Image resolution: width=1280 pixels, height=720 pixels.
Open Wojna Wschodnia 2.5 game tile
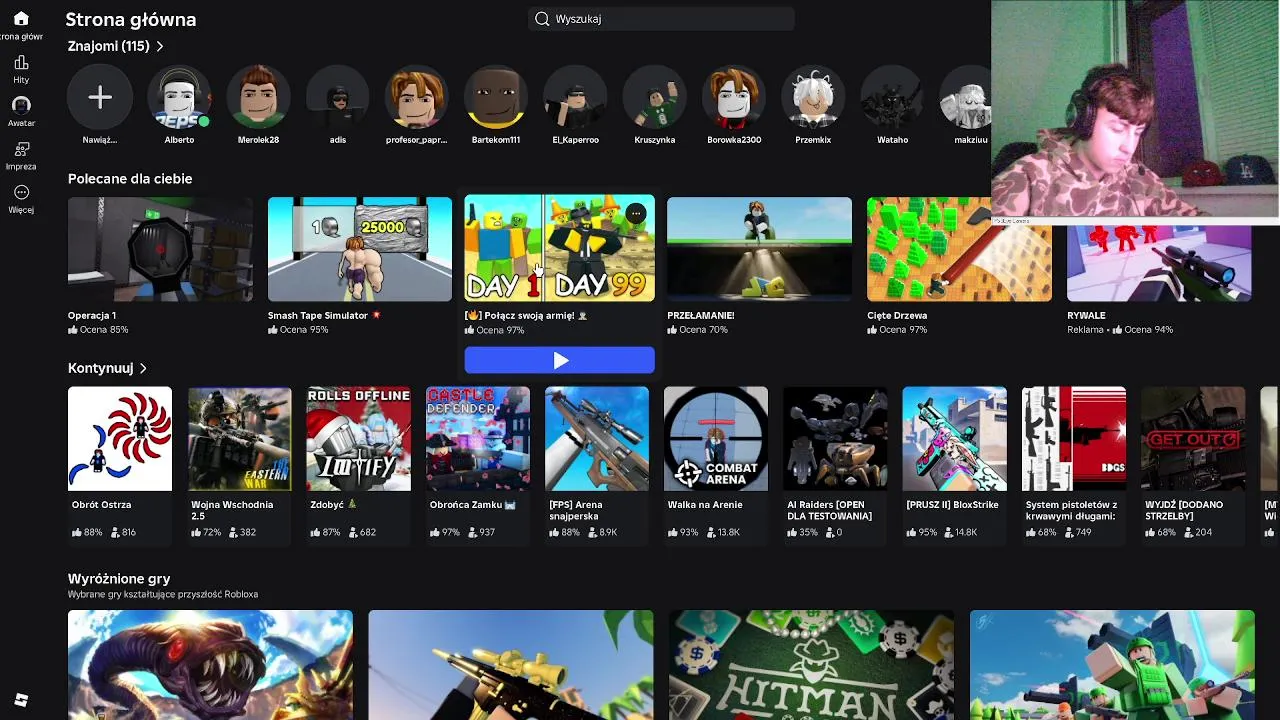[x=239, y=439]
